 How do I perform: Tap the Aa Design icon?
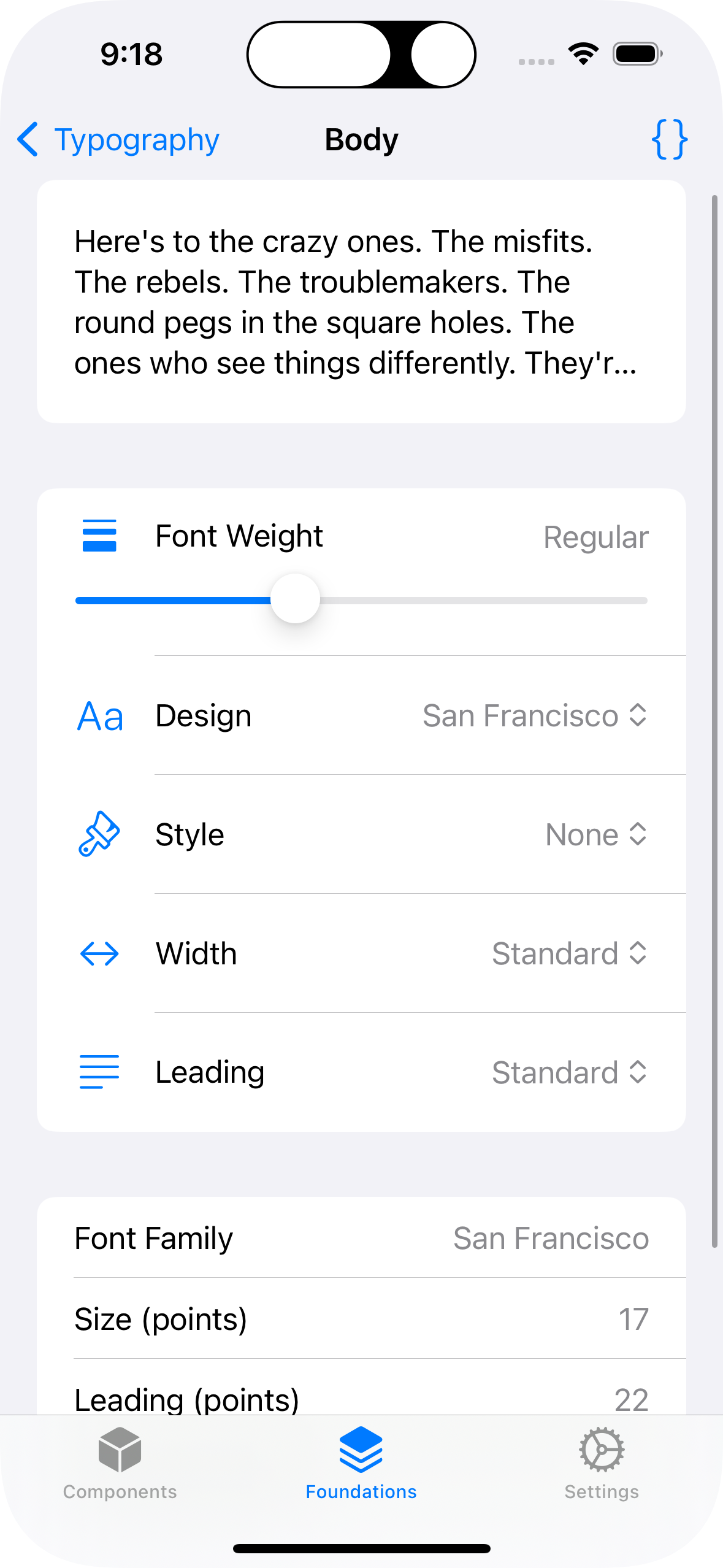(x=100, y=716)
